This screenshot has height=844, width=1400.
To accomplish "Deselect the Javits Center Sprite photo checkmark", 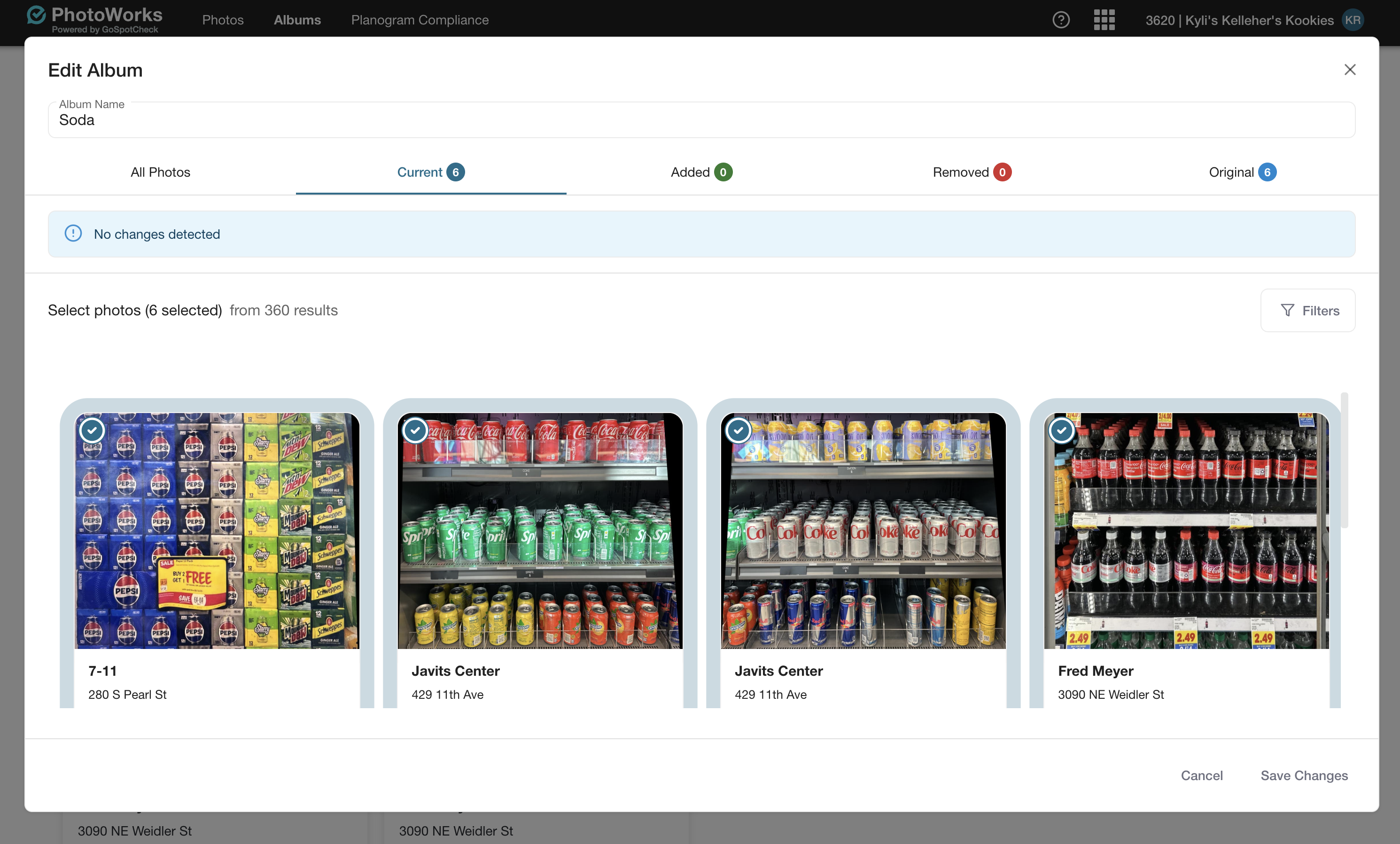I will click(415, 430).
